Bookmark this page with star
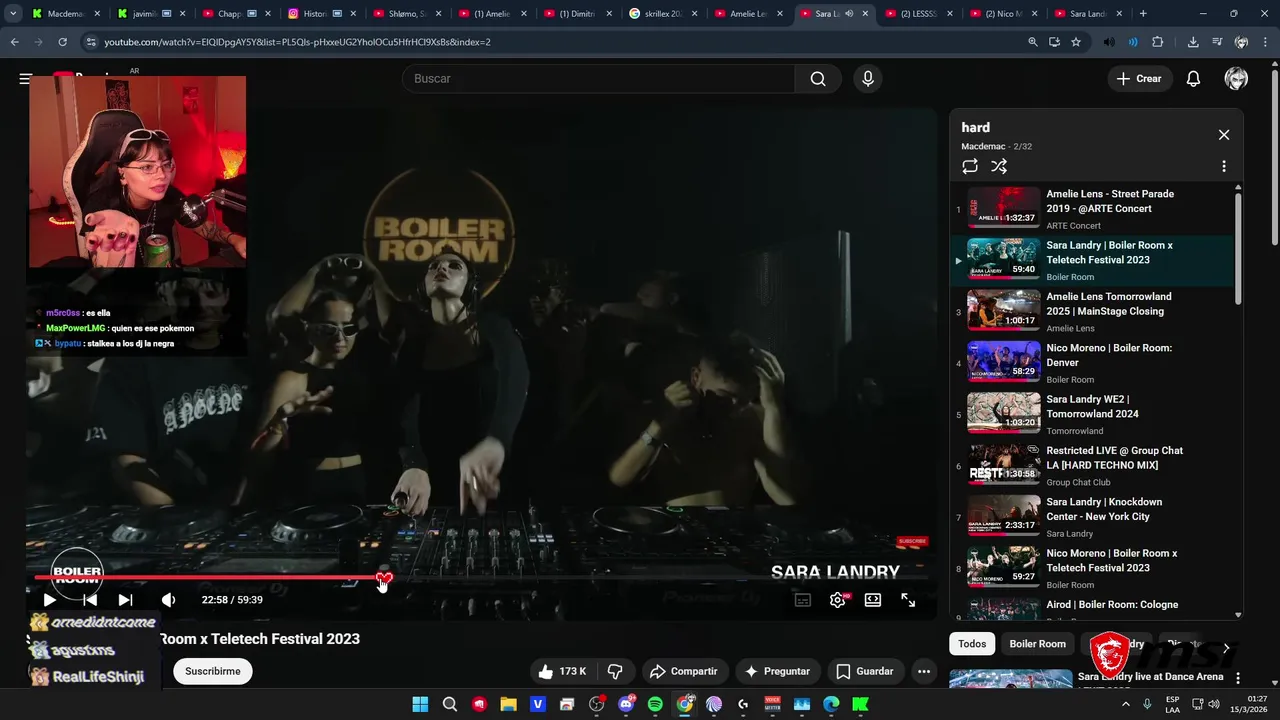Screen dimensions: 1280x720 [x=1076, y=42]
